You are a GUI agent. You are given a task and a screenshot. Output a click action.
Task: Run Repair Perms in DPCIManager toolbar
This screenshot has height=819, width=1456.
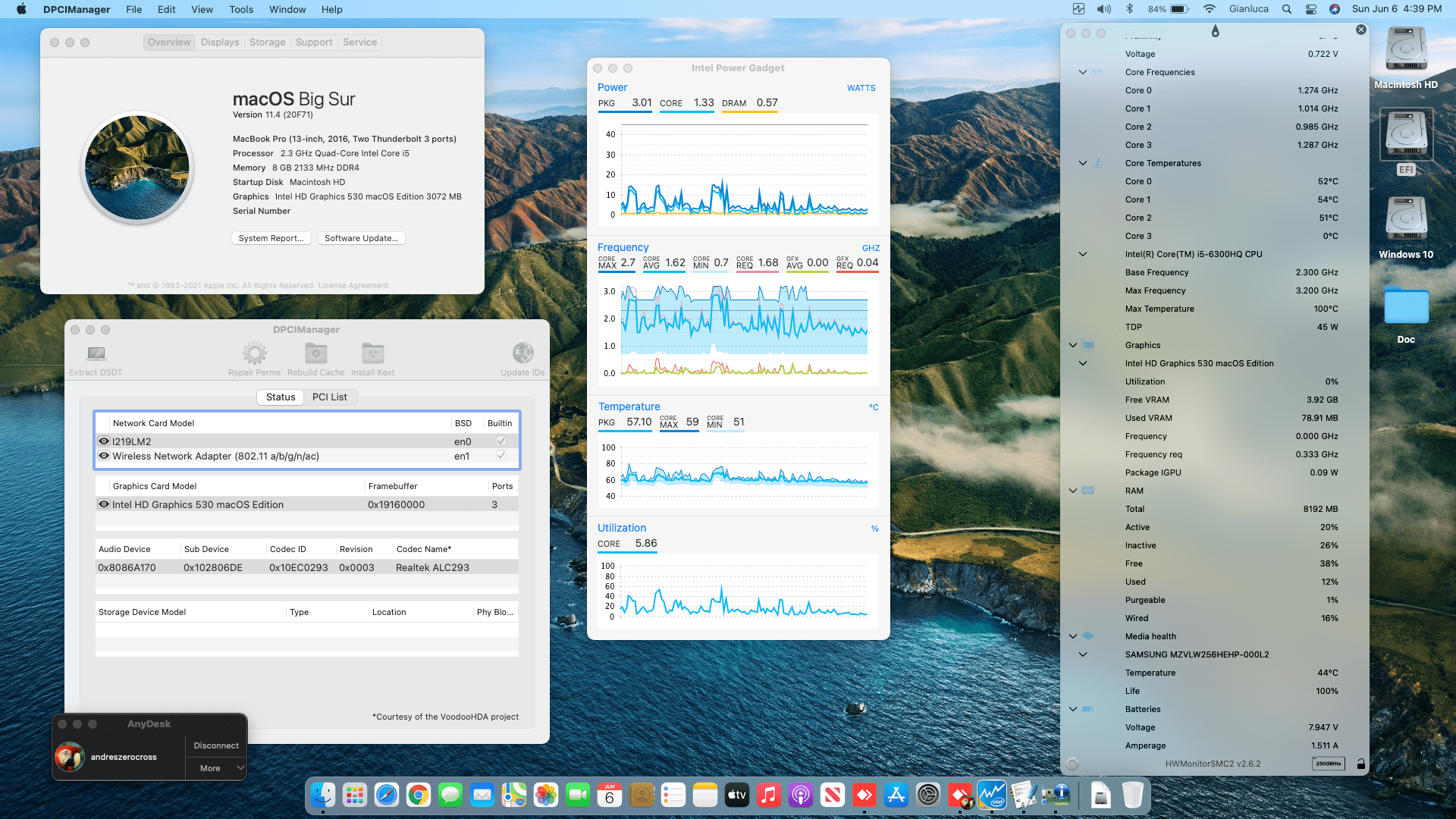pos(255,353)
